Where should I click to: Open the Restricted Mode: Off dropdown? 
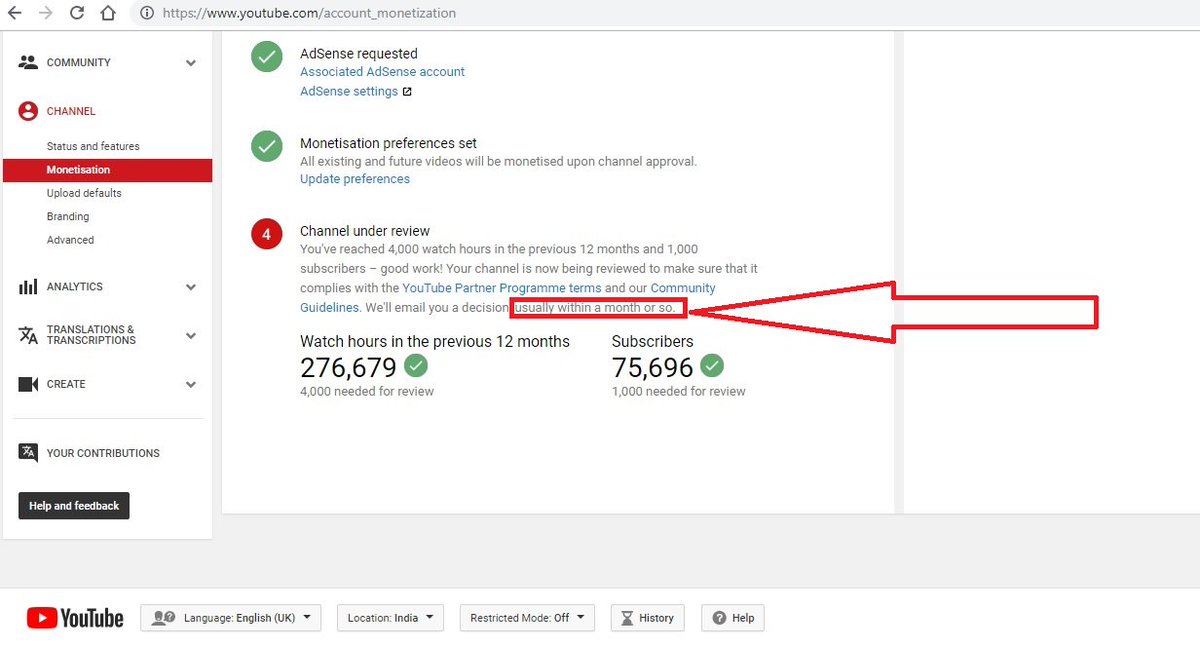coord(527,618)
